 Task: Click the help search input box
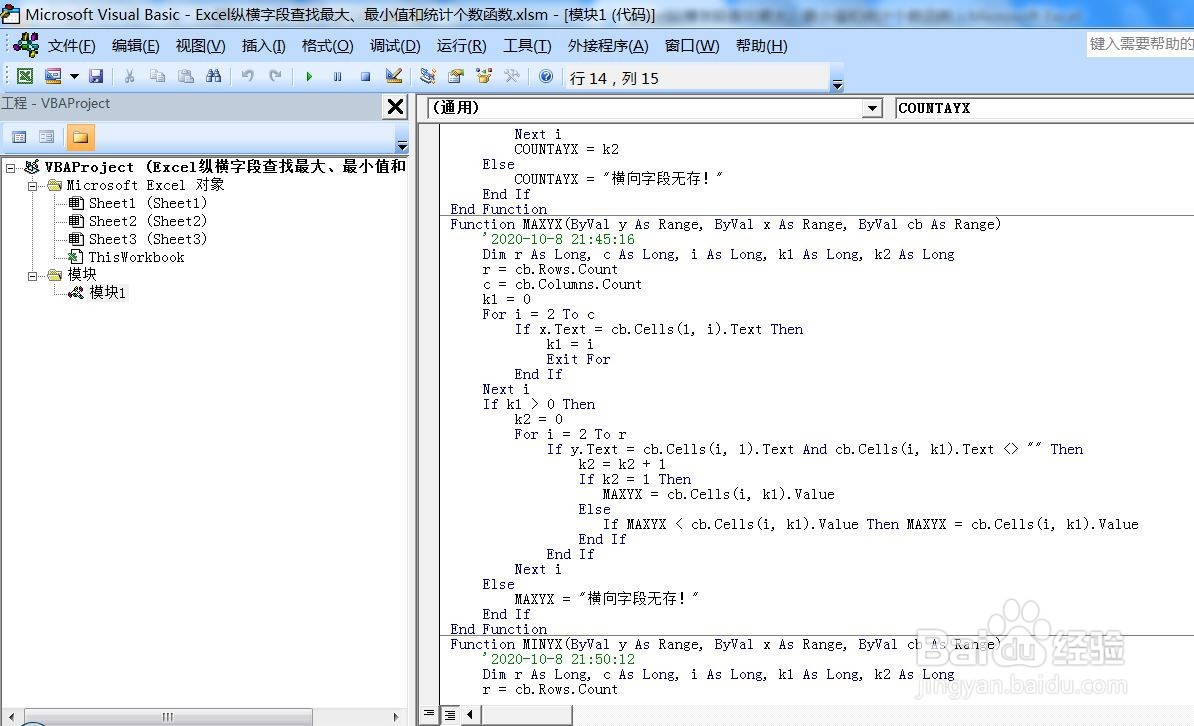point(1140,44)
